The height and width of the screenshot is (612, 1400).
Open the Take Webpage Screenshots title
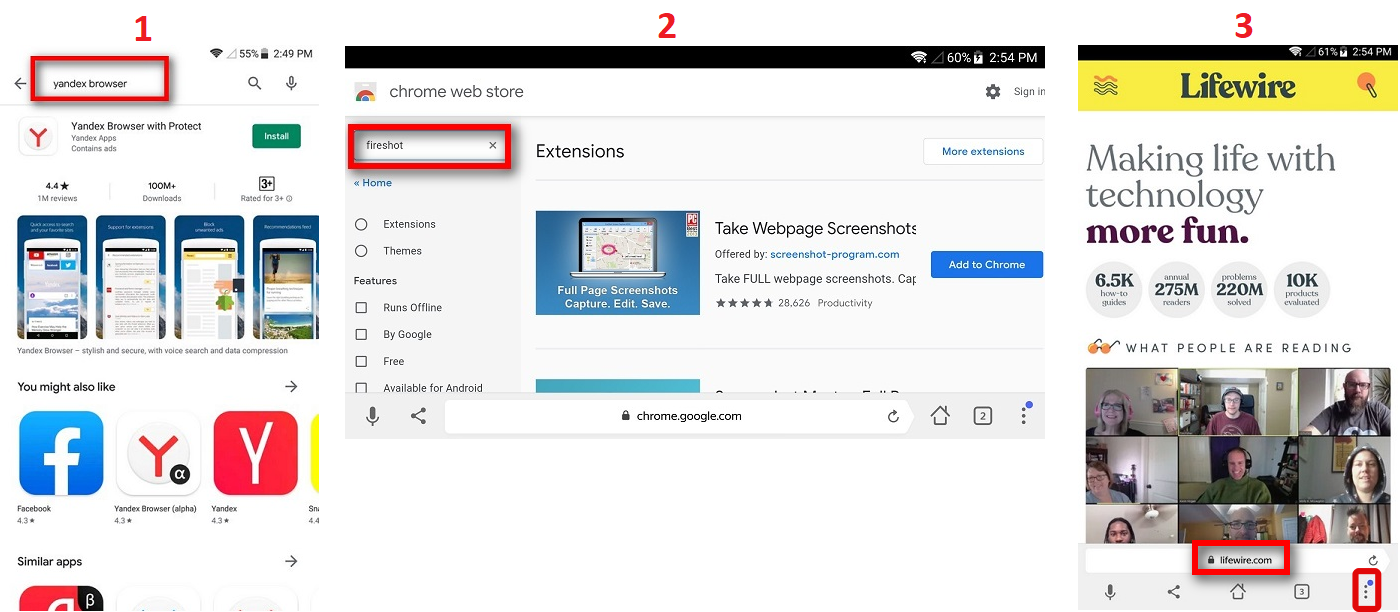816,229
